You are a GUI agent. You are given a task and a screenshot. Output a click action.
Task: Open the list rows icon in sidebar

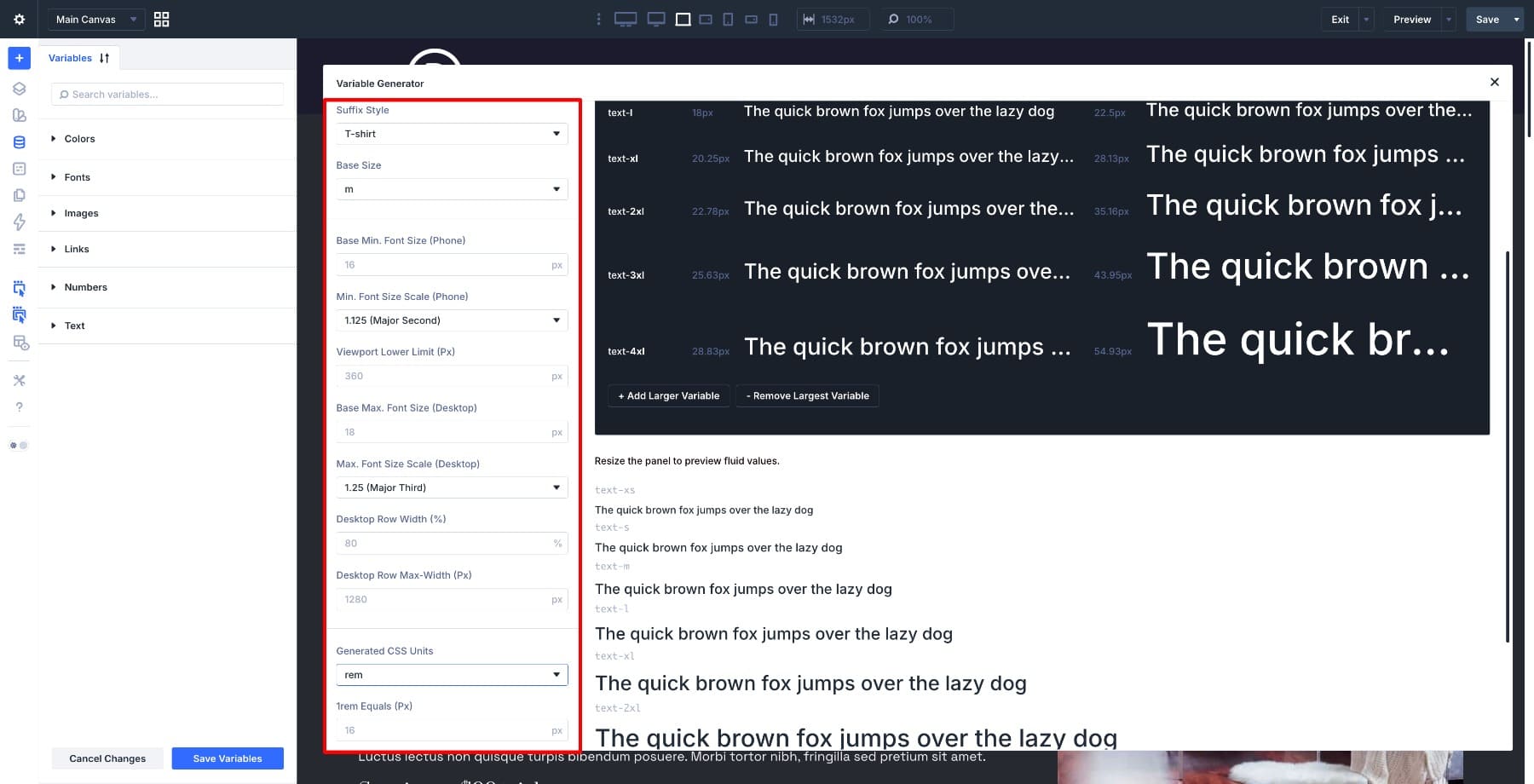point(19,249)
